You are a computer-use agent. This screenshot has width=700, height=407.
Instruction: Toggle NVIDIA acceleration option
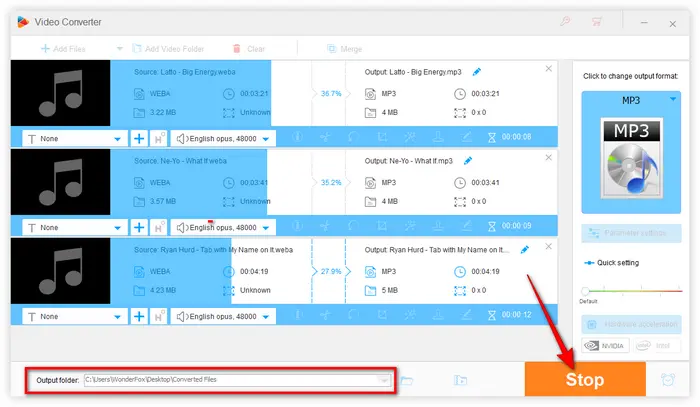605,345
